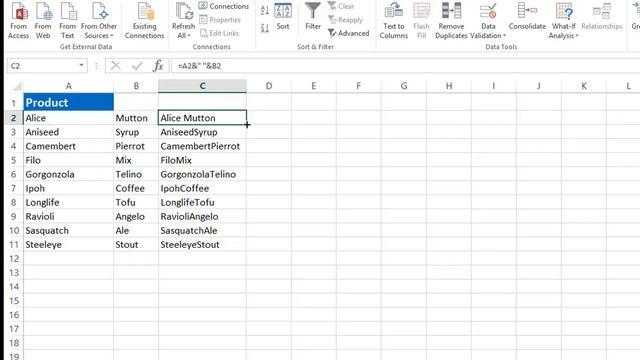Reapply the filter

(x=345, y=20)
